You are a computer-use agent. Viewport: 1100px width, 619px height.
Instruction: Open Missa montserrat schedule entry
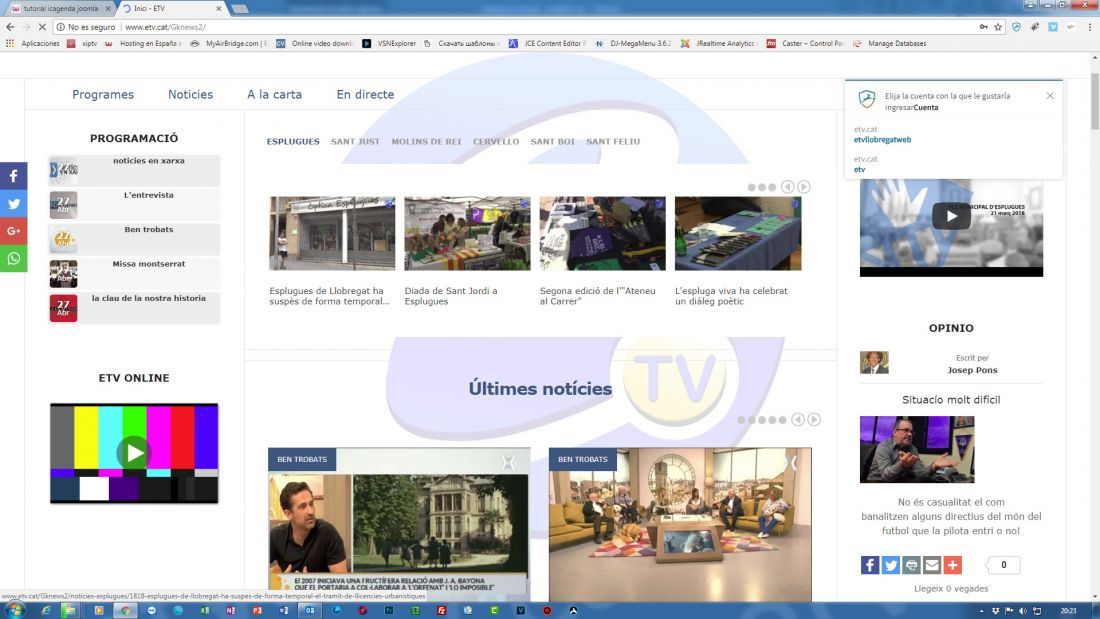click(x=149, y=264)
